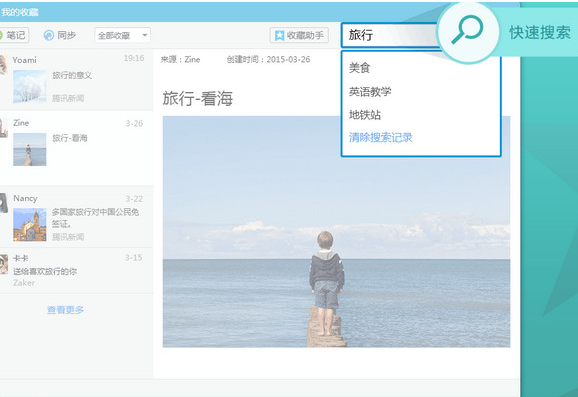Open the 收藏助手 star button
The width and height of the screenshot is (578, 397).
tap(299, 35)
